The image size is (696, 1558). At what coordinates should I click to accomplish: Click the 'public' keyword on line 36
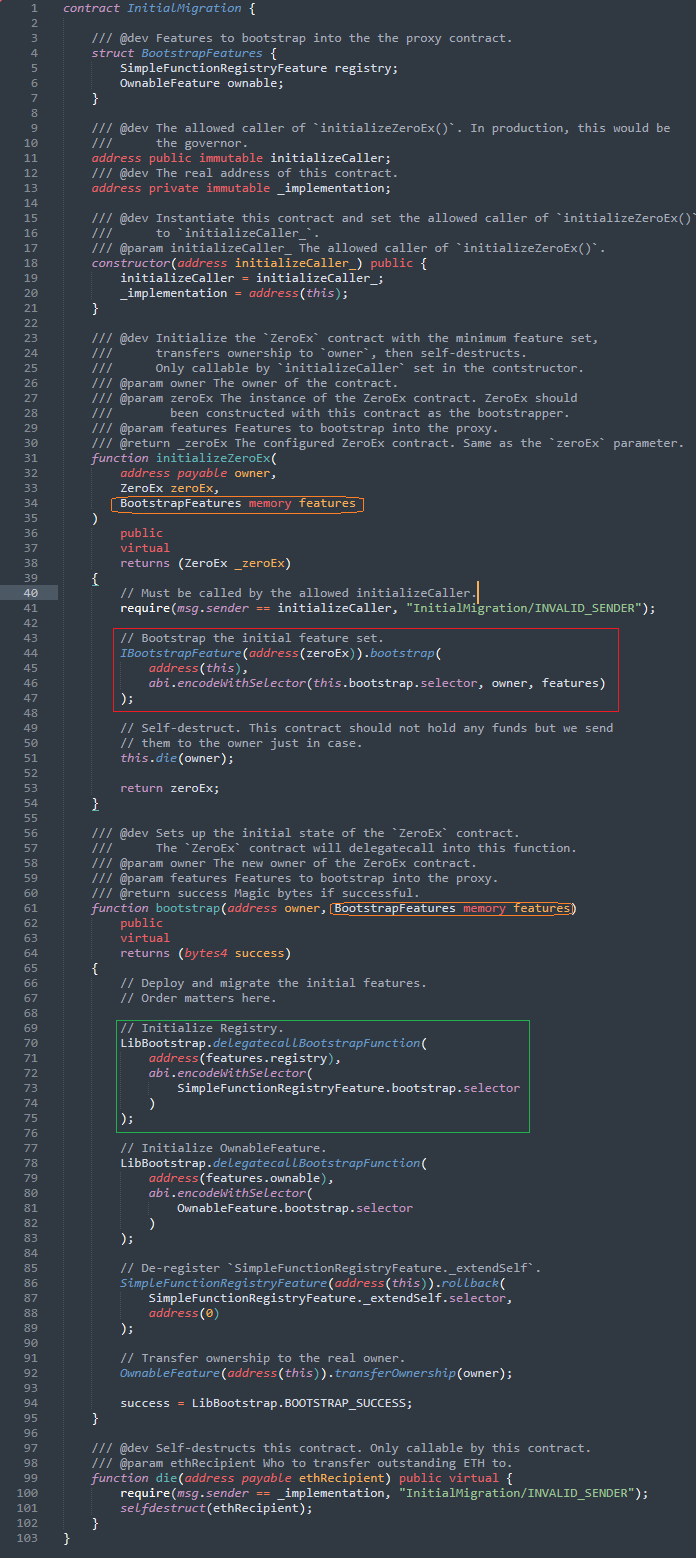coord(141,533)
